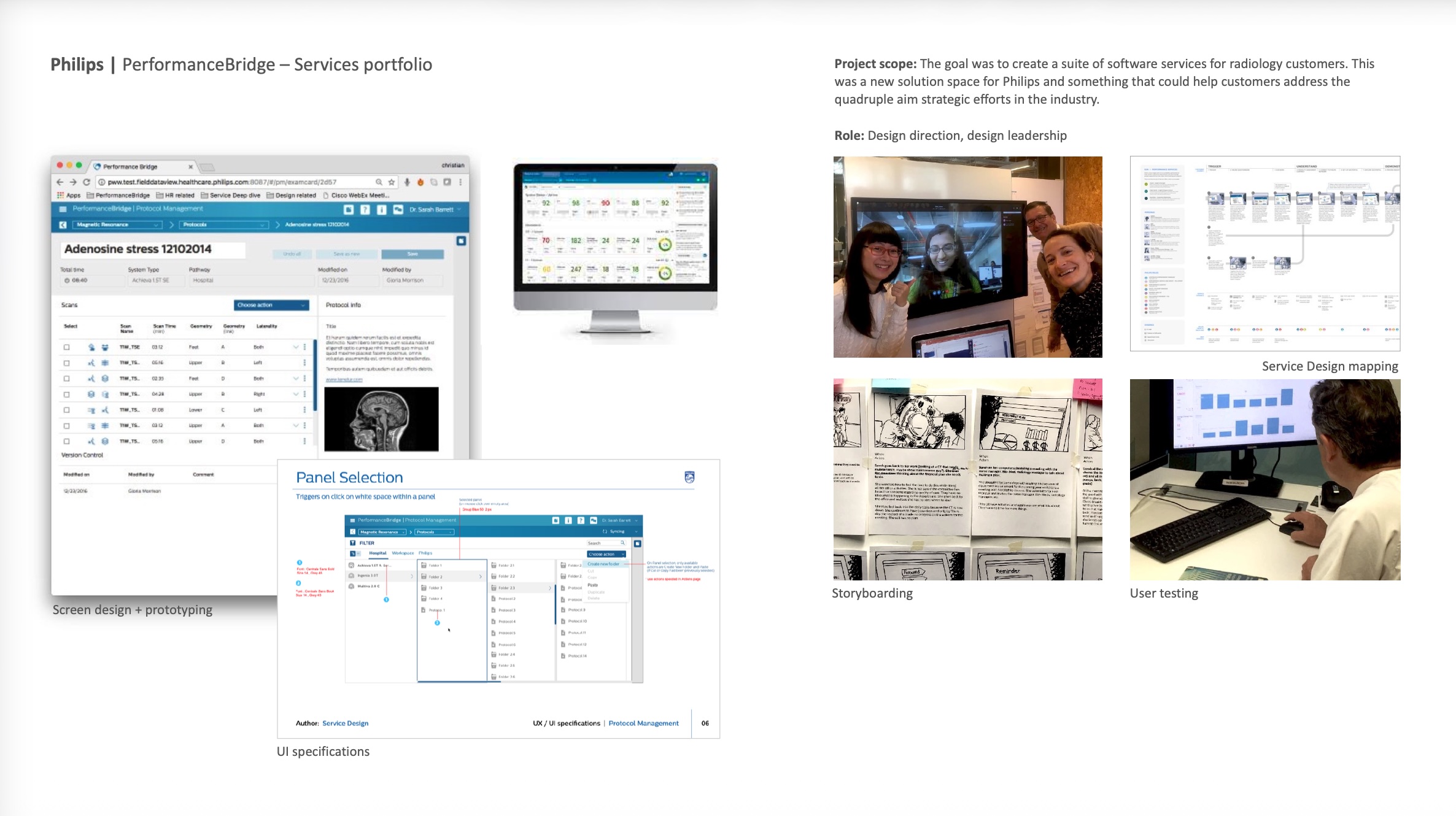Click the FILTER funnel icon in Panel Selection spec

pyautogui.click(x=352, y=543)
